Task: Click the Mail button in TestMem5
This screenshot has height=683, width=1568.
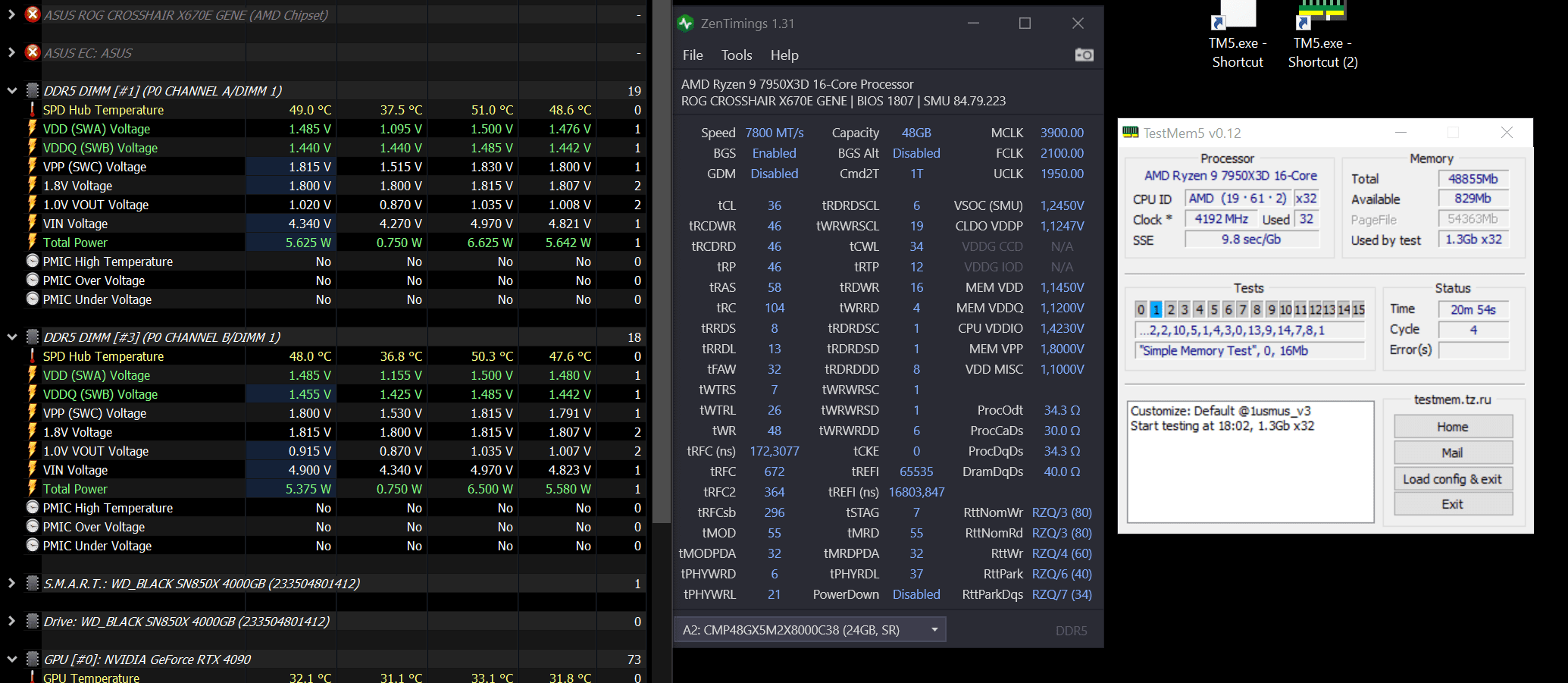Action: 1453,453
